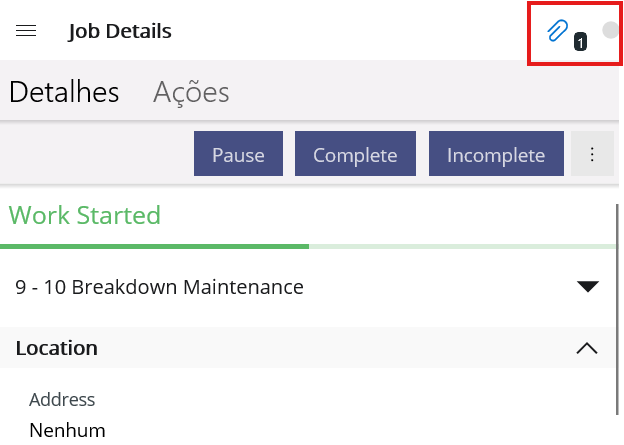The width and height of the screenshot is (624, 445).
Task: Switch to the Detalhes tab
Action: click(x=64, y=92)
